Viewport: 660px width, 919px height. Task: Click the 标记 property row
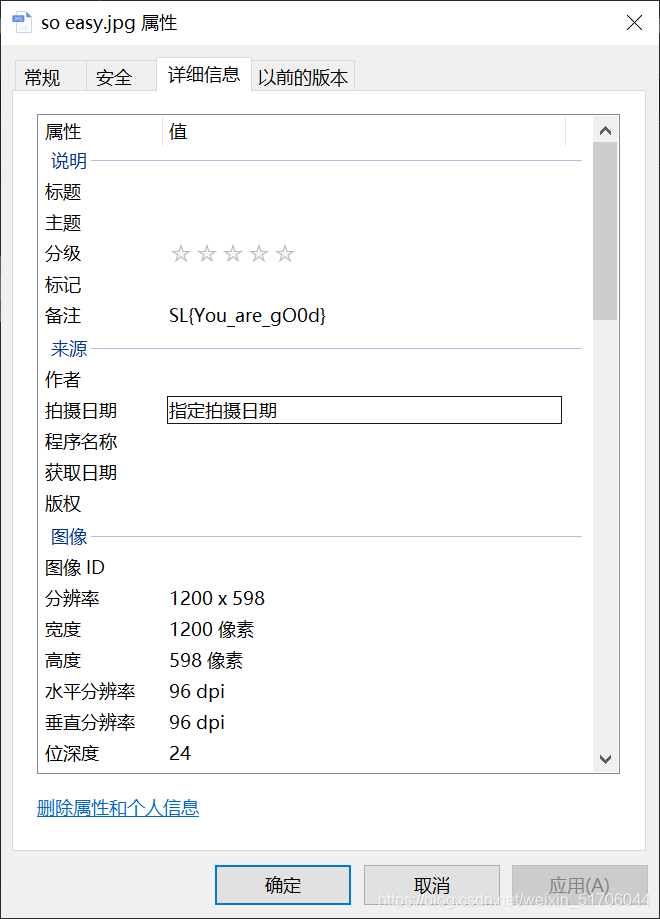[x=313, y=285]
